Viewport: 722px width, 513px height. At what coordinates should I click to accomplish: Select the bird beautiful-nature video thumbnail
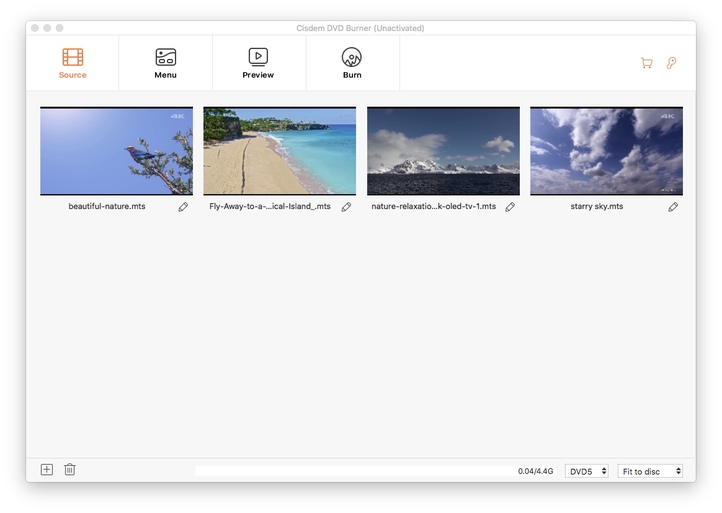[116, 151]
